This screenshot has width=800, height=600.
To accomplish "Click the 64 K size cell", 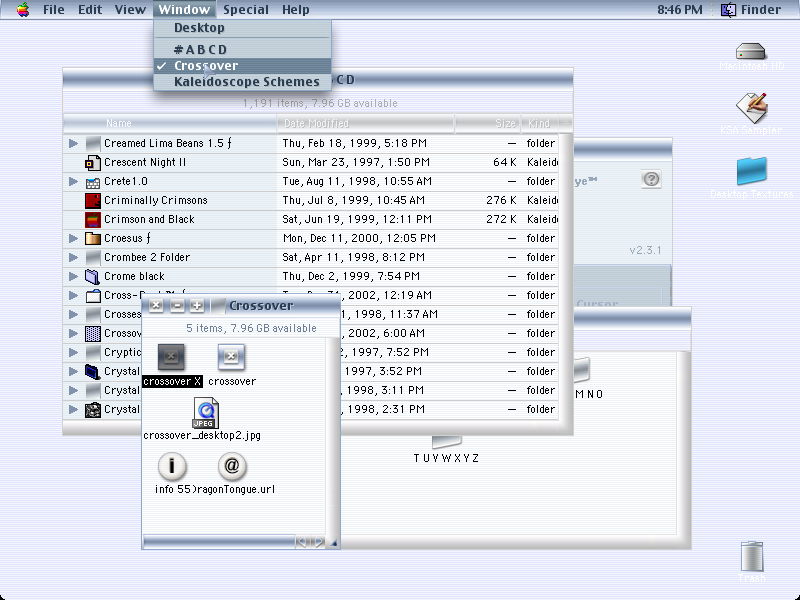I will tap(505, 162).
